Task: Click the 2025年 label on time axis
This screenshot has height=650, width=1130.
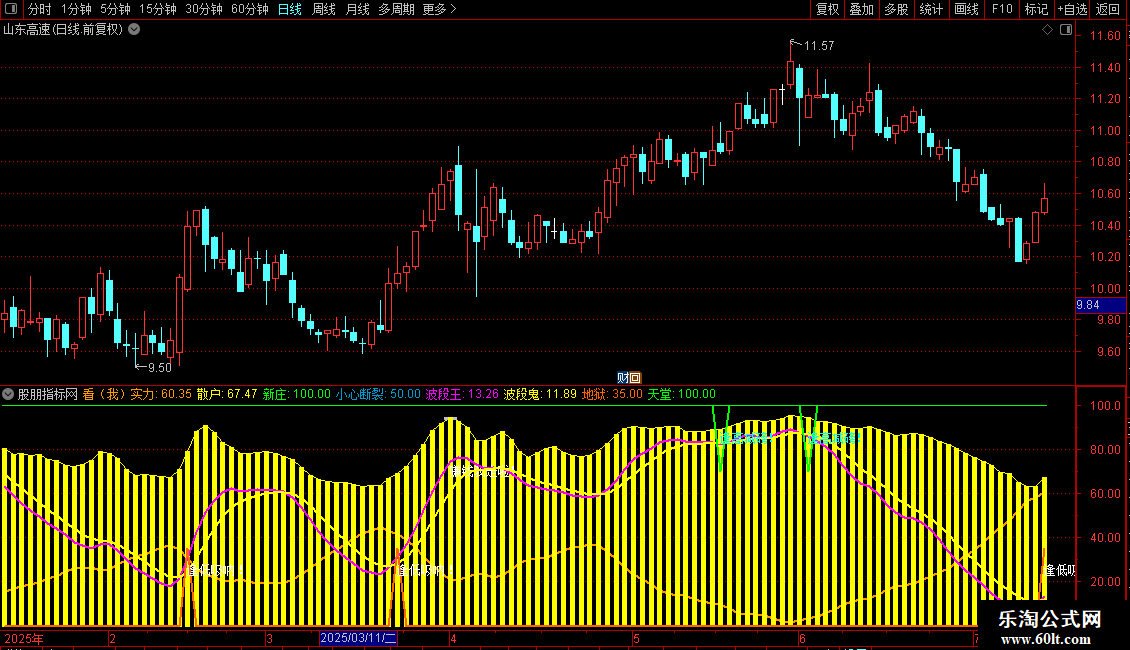Action: tap(24, 638)
